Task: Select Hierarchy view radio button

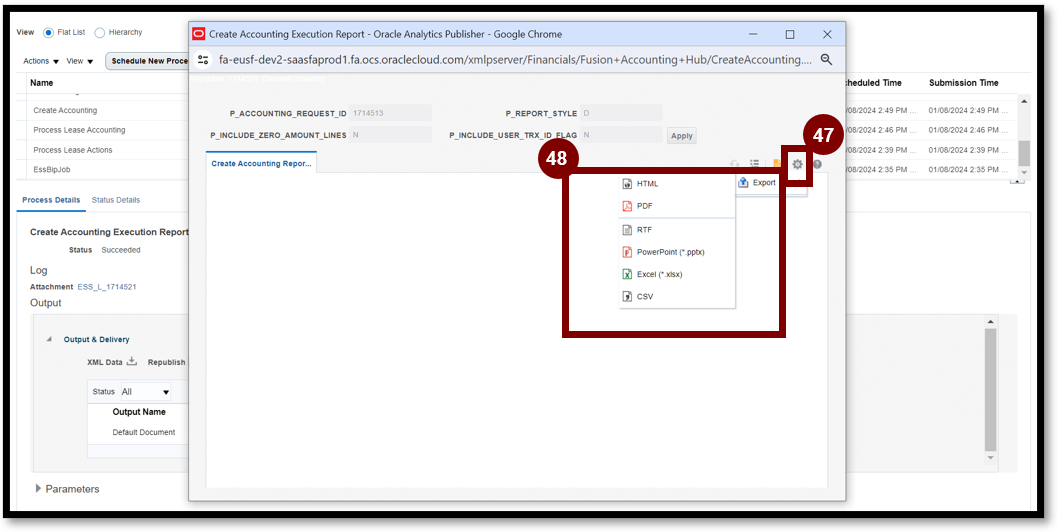Action: 99,32
